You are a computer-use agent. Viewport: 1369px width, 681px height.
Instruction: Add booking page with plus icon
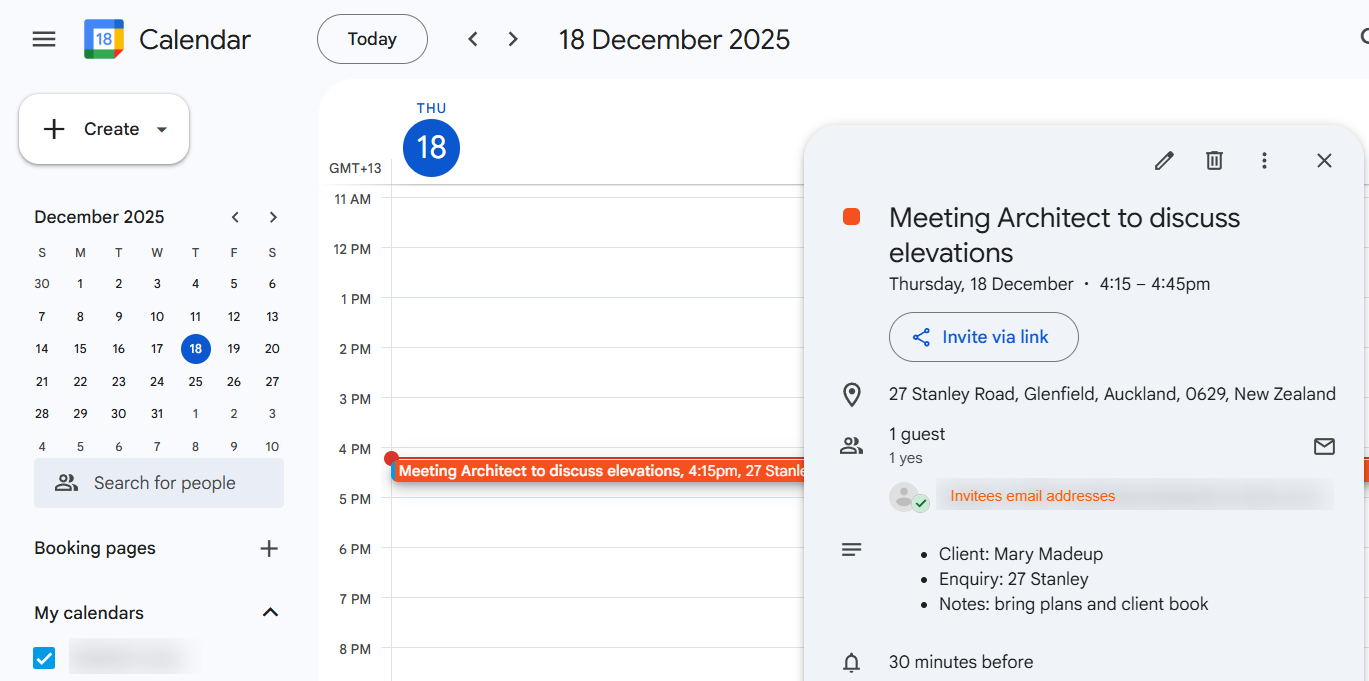[x=269, y=548]
